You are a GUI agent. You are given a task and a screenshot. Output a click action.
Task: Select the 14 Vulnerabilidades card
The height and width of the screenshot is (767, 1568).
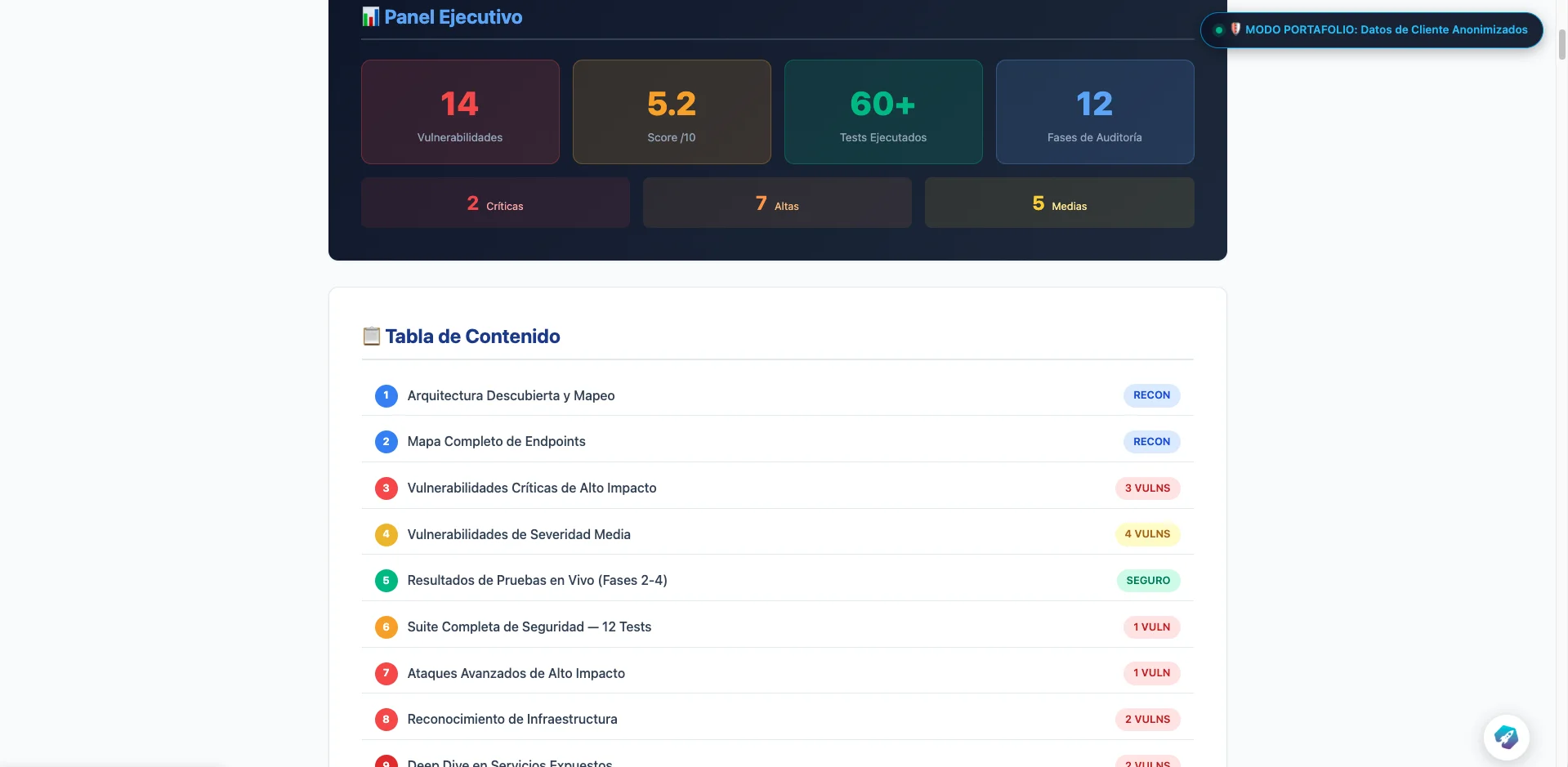click(x=460, y=112)
